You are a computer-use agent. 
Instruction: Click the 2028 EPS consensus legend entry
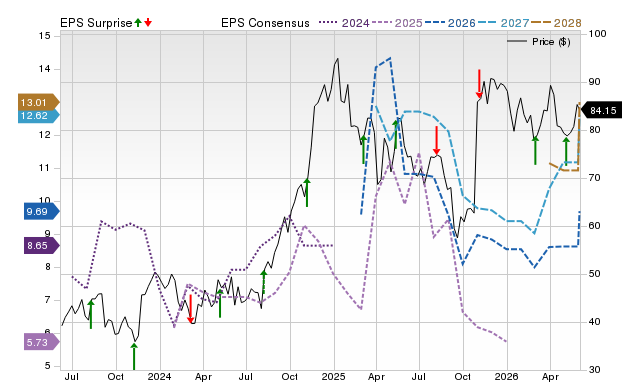556,23
